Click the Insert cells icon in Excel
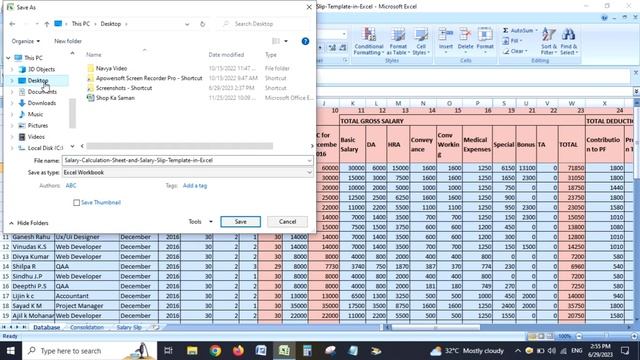 click(x=446, y=40)
